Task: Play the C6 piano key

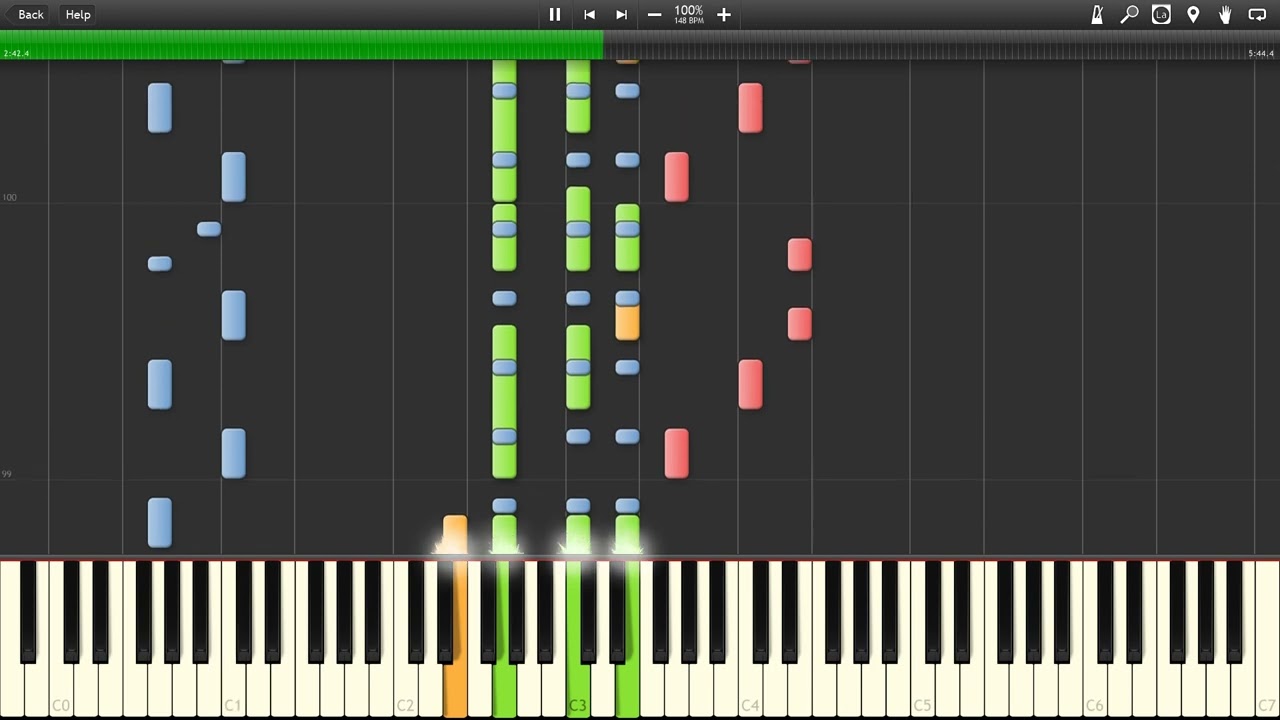Action: tap(1095, 690)
